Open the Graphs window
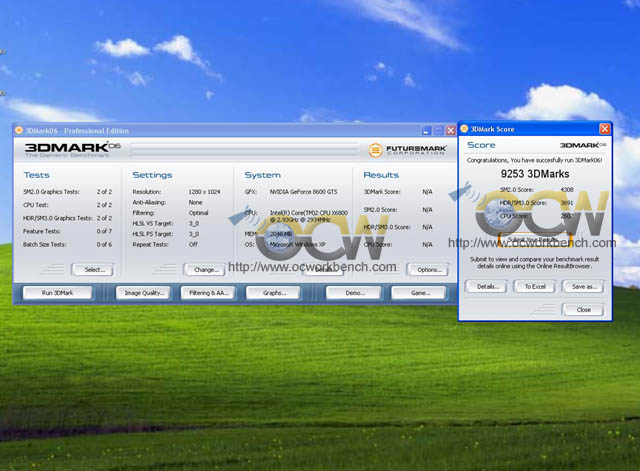 point(273,293)
